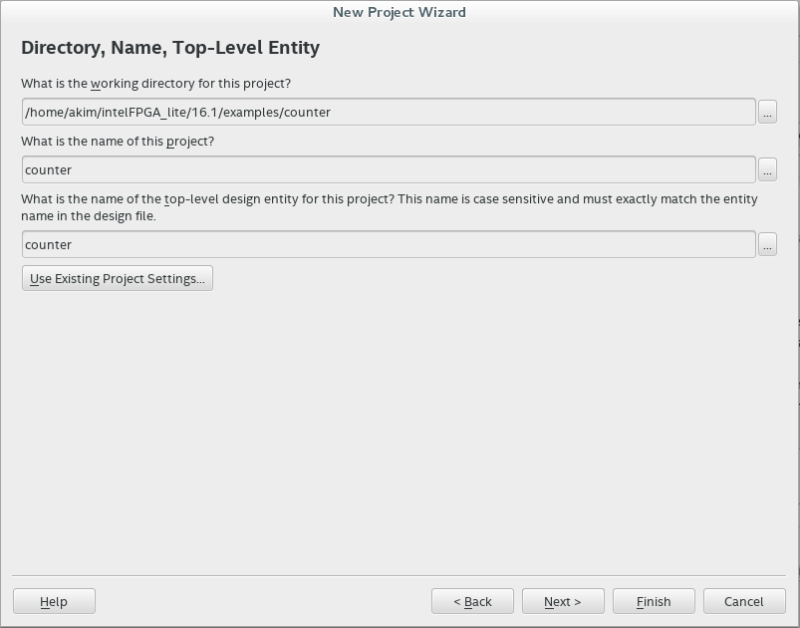The height and width of the screenshot is (628, 800).
Task: Click Use Existing Project Settings button
Action: [x=117, y=278]
